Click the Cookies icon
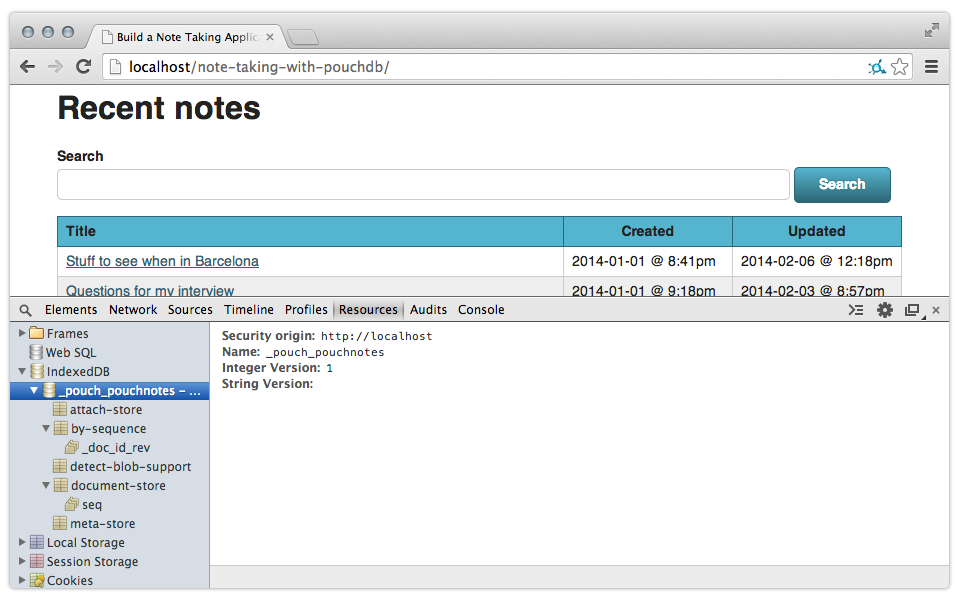The width and height of the screenshot is (960, 600). point(37,580)
